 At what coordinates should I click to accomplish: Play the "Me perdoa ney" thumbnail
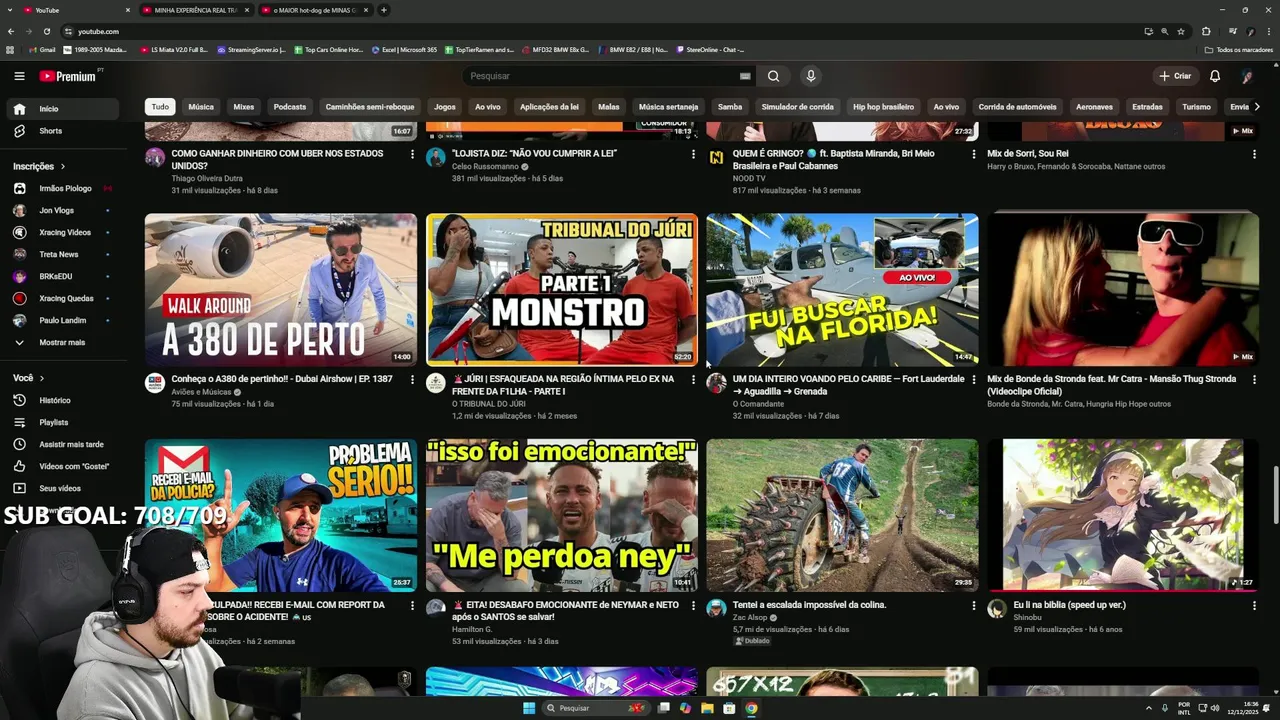562,515
